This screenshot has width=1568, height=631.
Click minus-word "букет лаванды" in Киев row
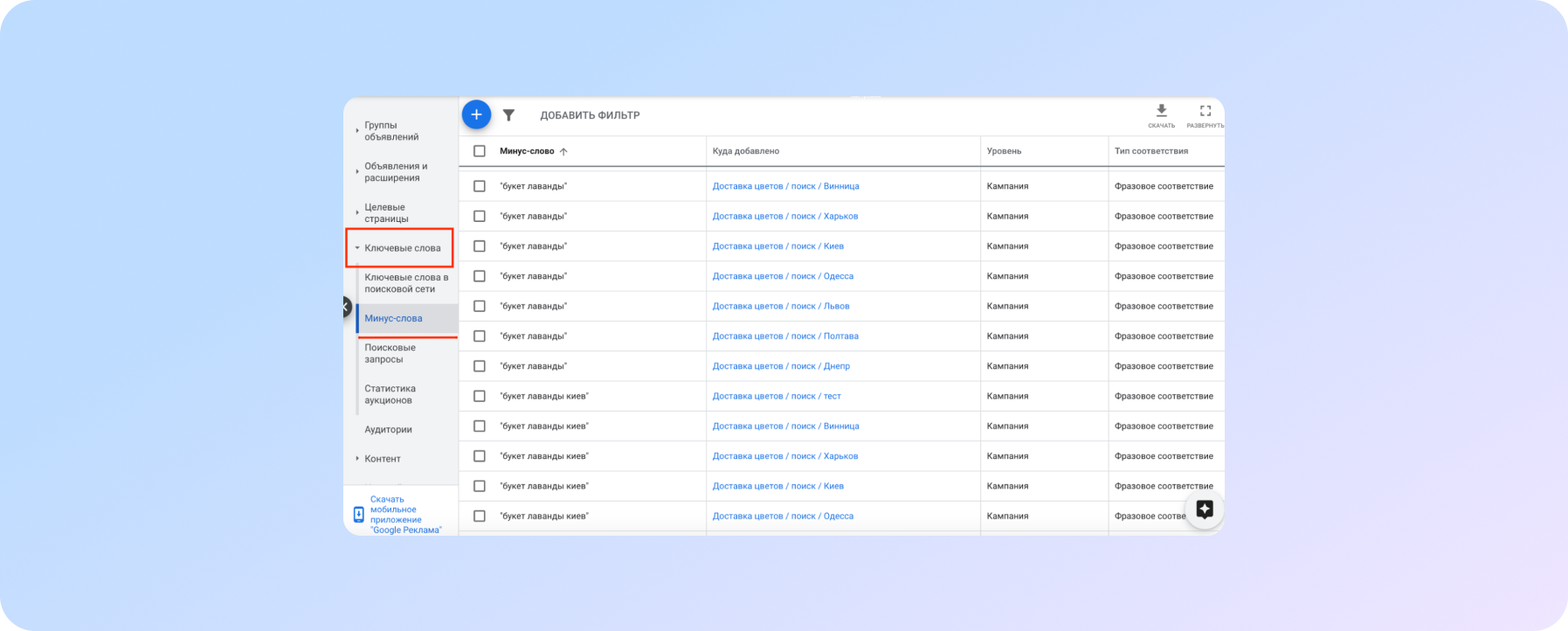coord(533,246)
